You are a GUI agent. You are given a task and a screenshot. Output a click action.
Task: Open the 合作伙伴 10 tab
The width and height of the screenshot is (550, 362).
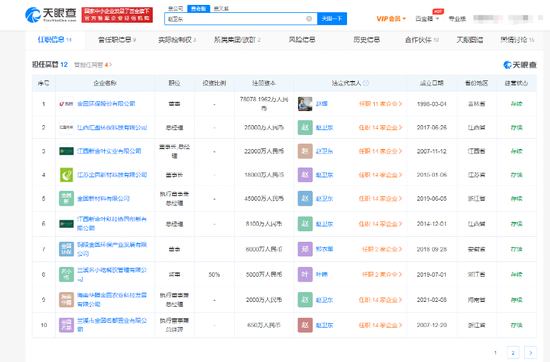pyautogui.click(x=422, y=40)
